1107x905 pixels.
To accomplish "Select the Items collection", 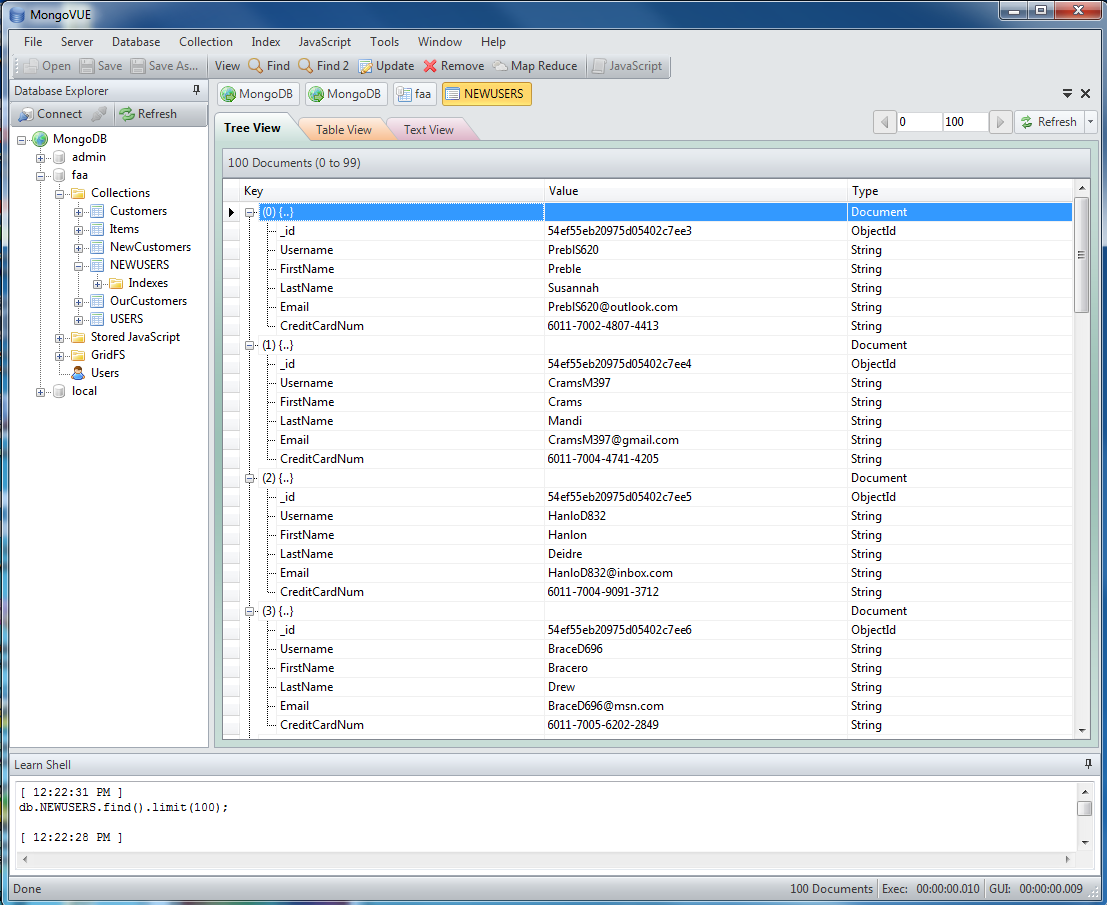I will pyautogui.click(x=124, y=229).
